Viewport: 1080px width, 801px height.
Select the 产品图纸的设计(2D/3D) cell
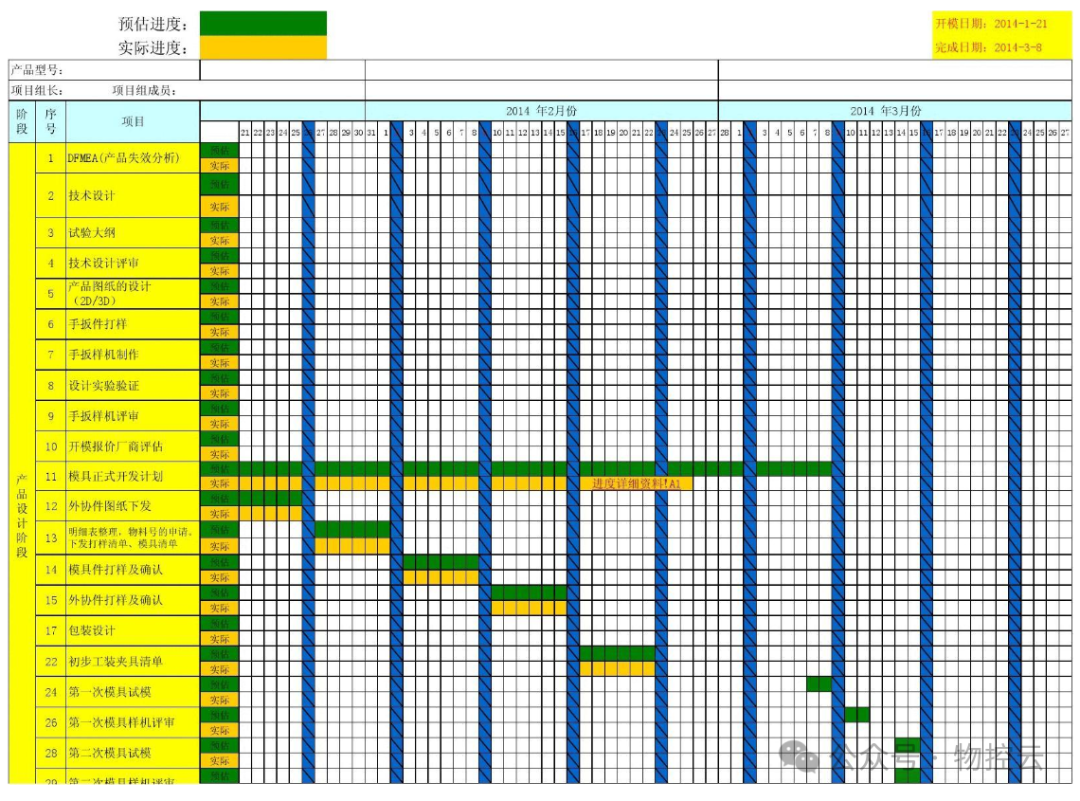(x=133, y=293)
